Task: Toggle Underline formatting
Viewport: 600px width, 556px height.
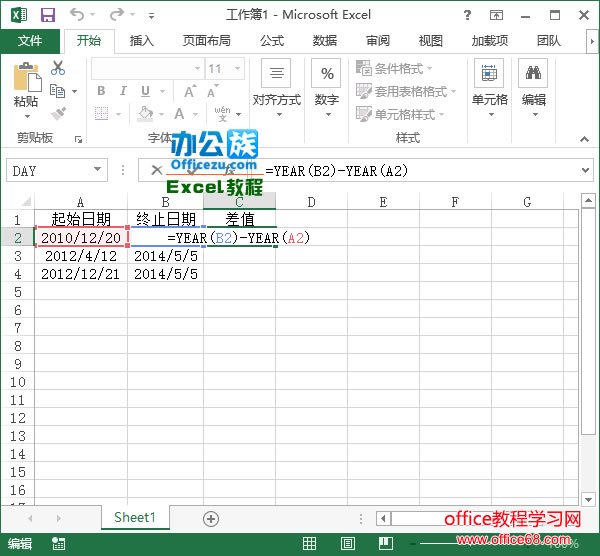Action: pyautogui.click(x=145, y=91)
